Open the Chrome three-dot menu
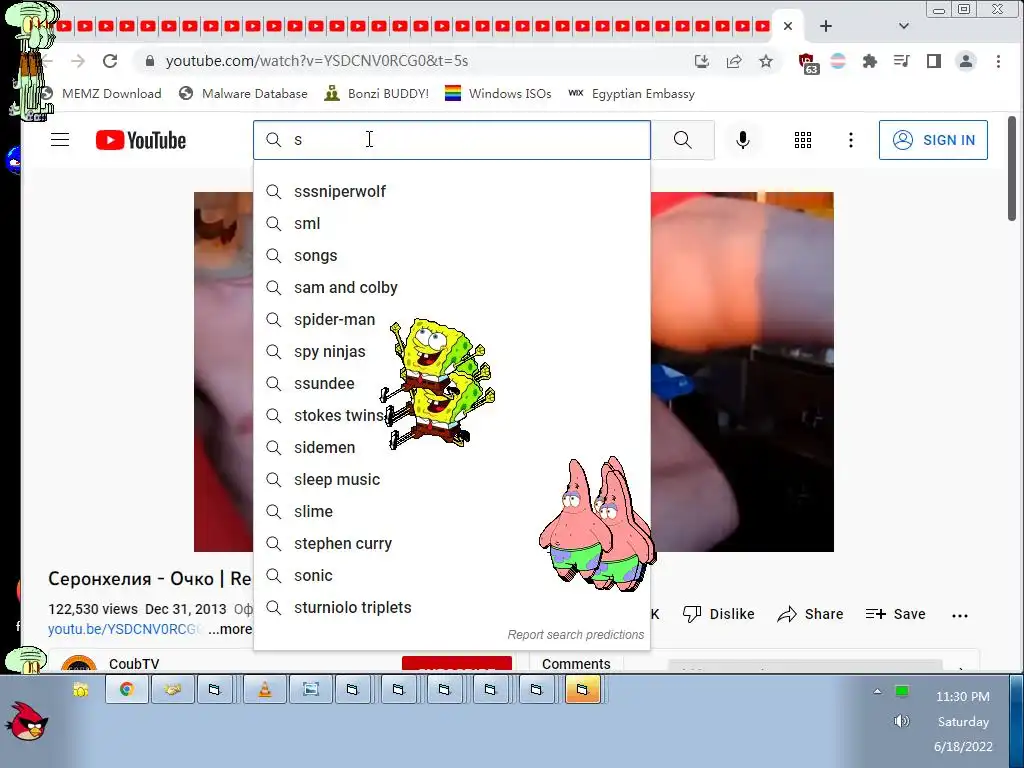Viewport: 1024px width, 768px height. [998, 61]
